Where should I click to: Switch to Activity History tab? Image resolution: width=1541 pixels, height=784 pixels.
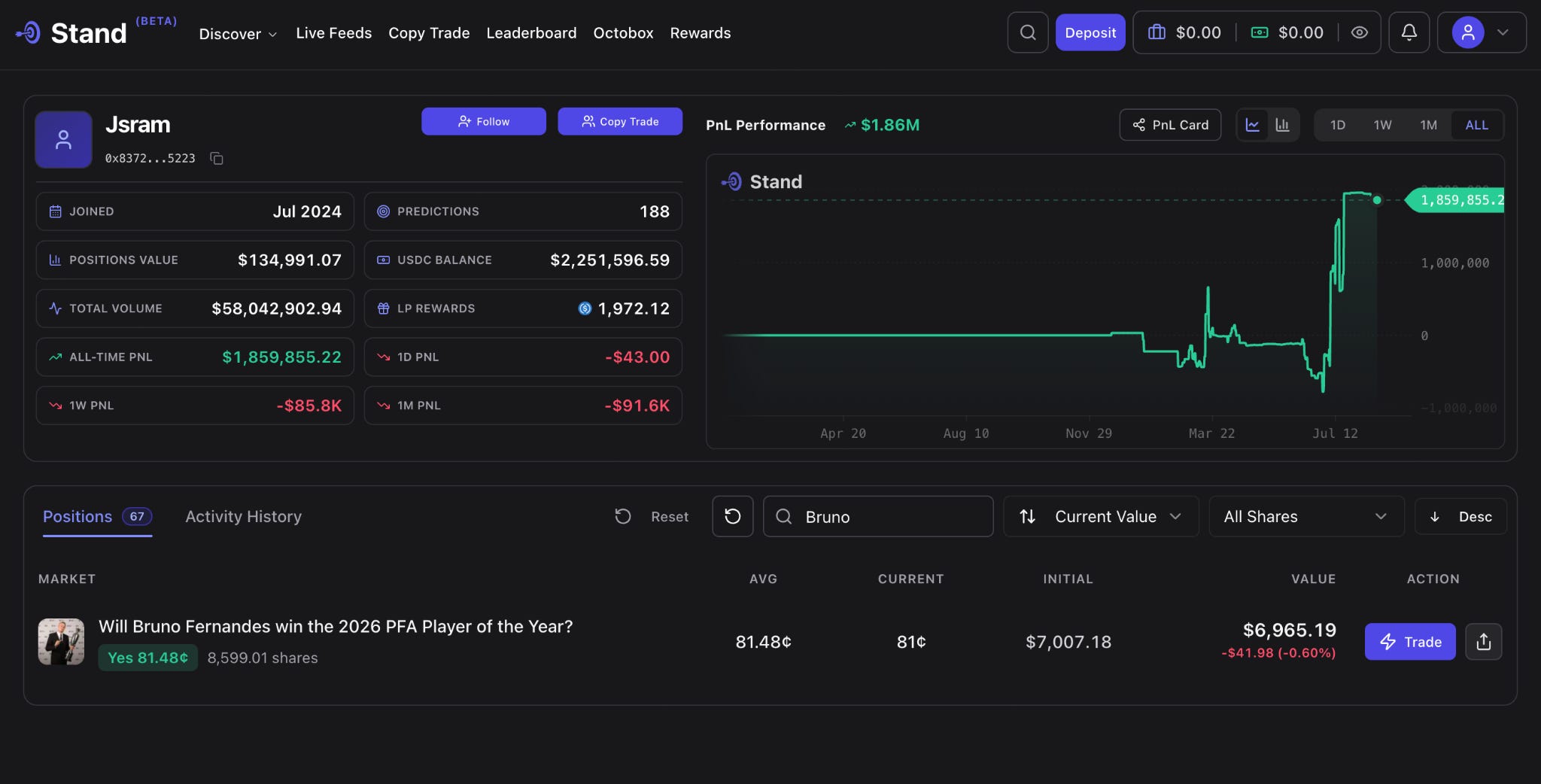click(244, 517)
